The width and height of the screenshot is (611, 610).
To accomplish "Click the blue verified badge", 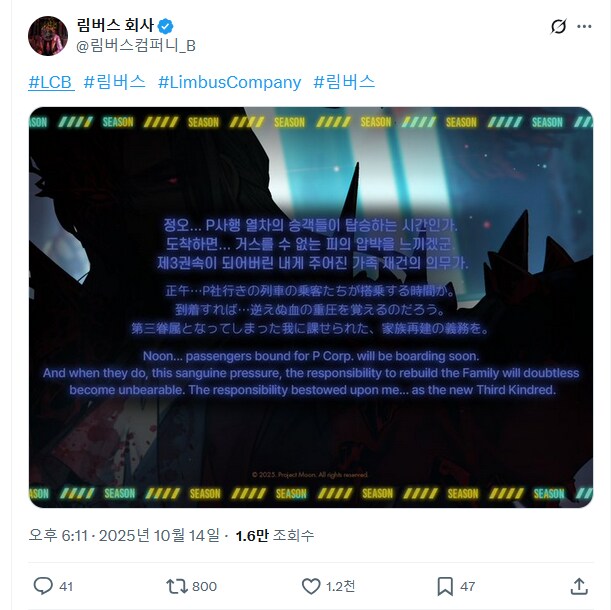I will pyautogui.click(x=166, y=27).
